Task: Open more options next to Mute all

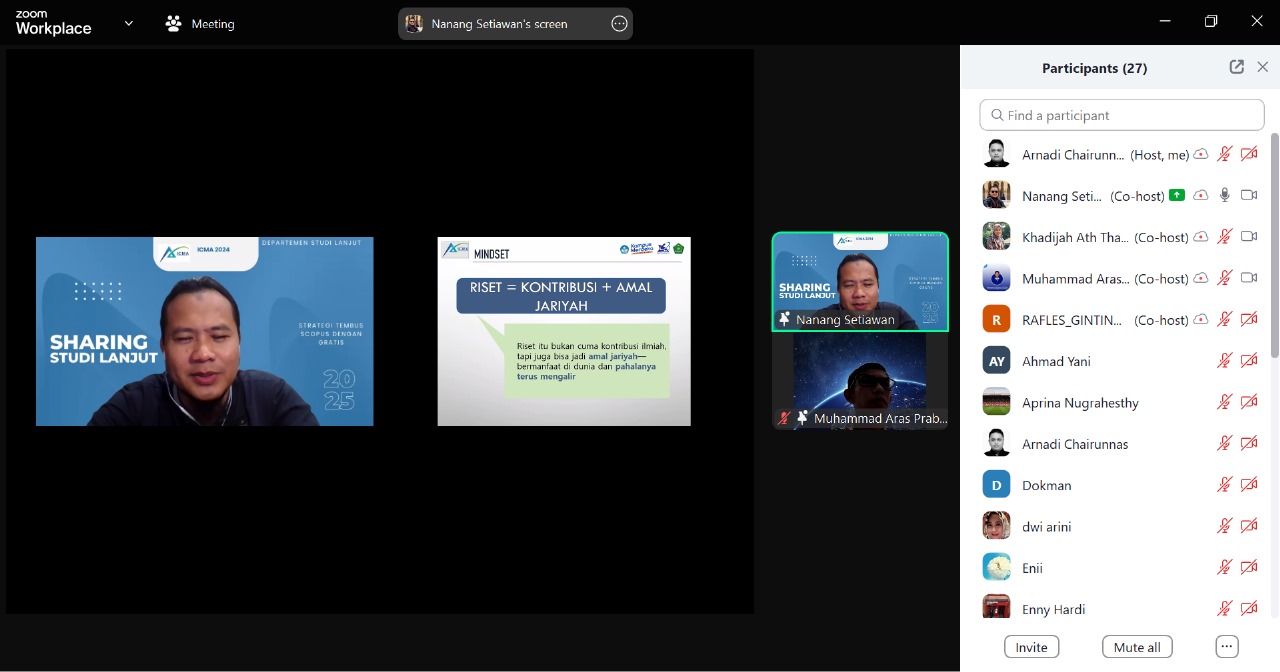Action: pos(1227,647)
